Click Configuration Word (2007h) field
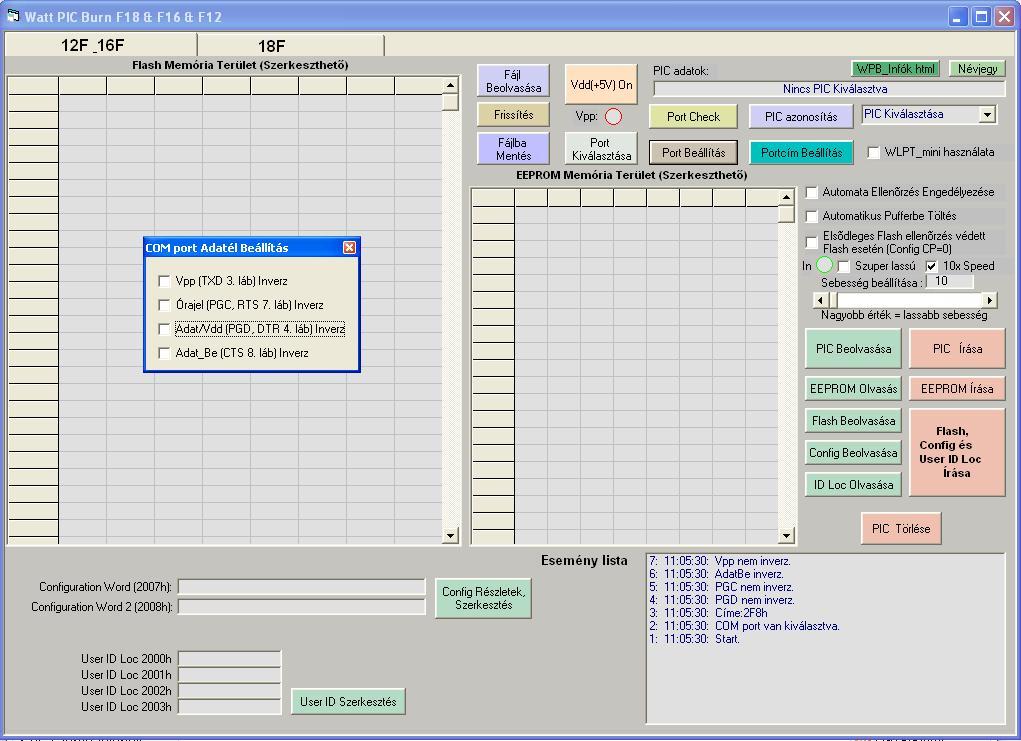Image resolution: width=1021 pixels, height=741 pixels. [x=301, y=587]
